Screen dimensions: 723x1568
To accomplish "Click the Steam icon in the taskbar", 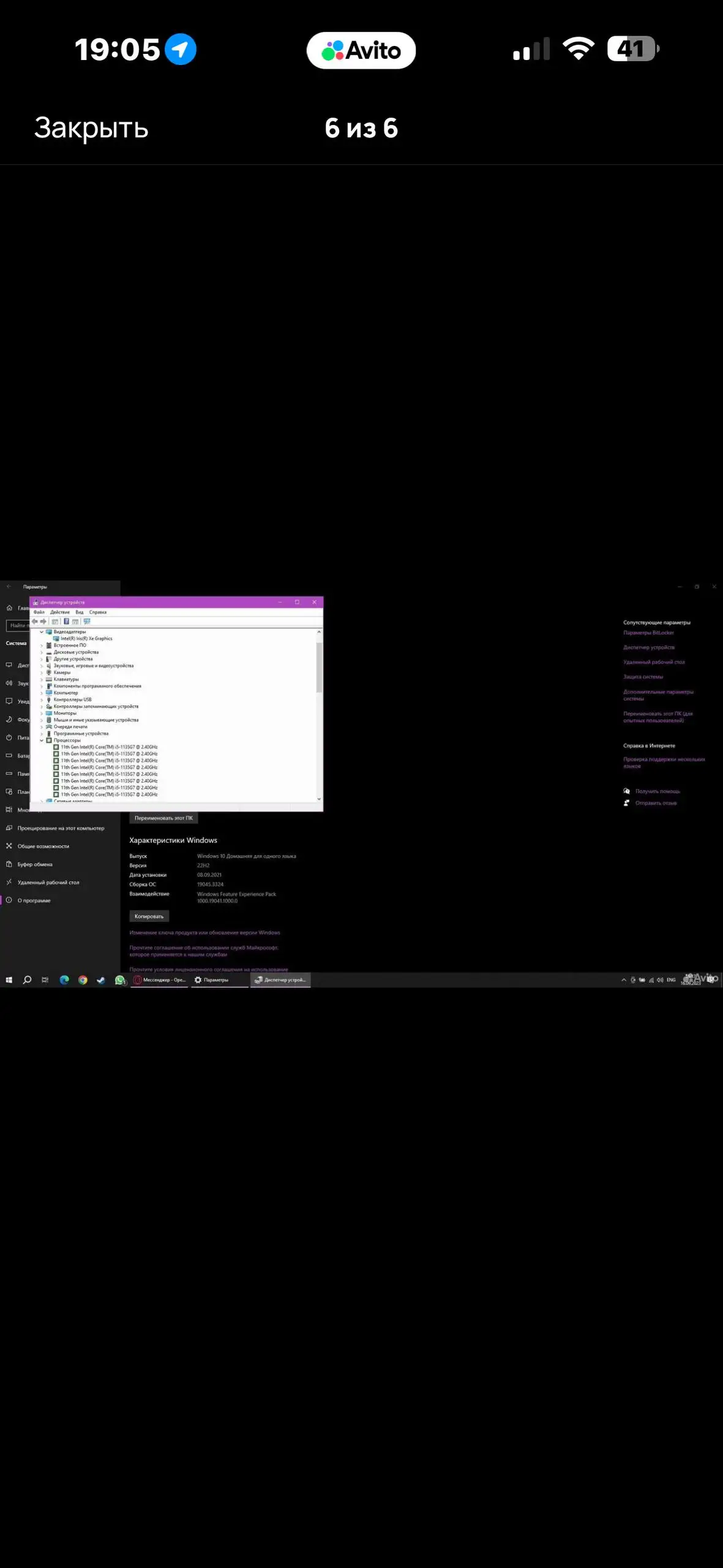I will pos(101,980).
